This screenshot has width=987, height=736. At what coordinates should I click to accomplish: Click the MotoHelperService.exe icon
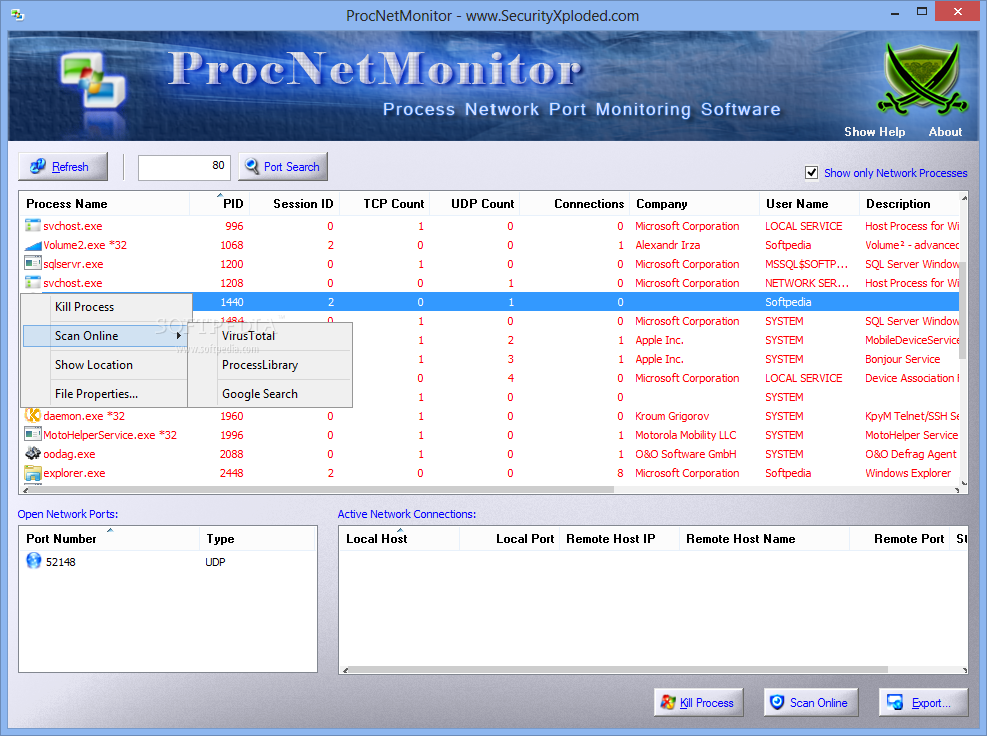[33, 434]
